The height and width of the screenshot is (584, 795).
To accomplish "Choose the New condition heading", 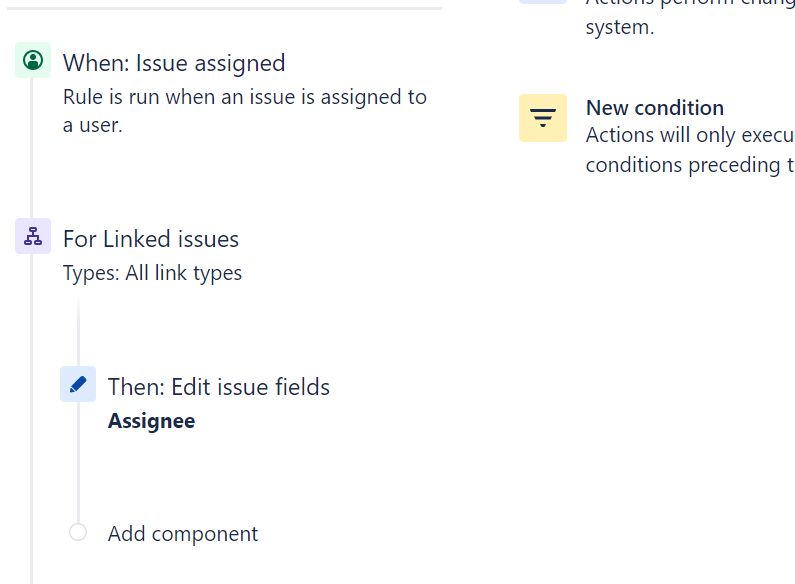I will [x=655, y=107].
